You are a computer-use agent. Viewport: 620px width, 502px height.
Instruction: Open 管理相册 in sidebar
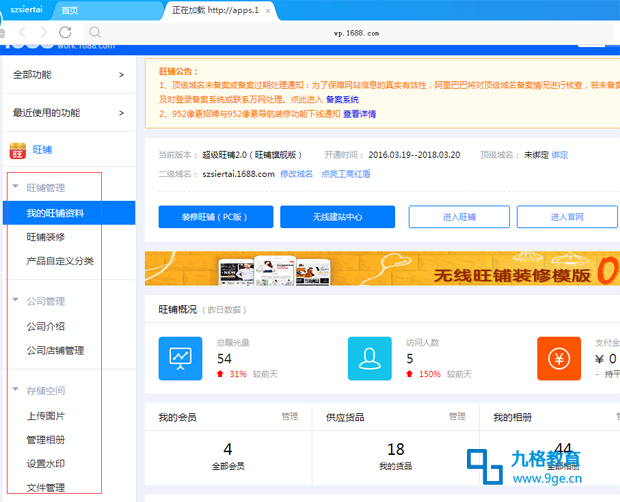click(x=45, y=440)
